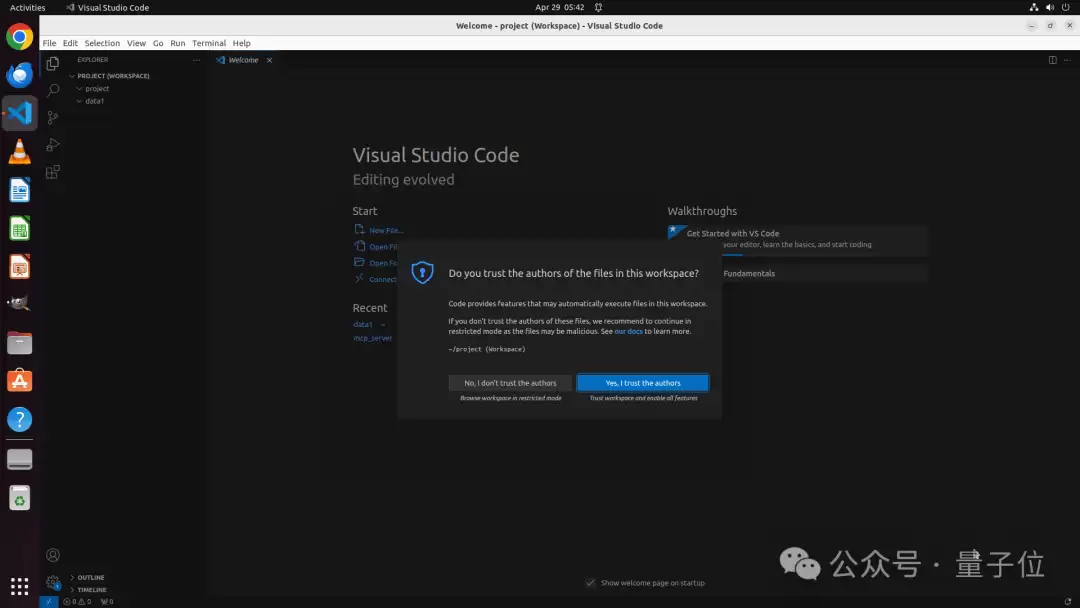Viewport: 1080px width, 608px height.
Task: Follow the our docs link
Action: pyautogui.click(x=628, y=331)
